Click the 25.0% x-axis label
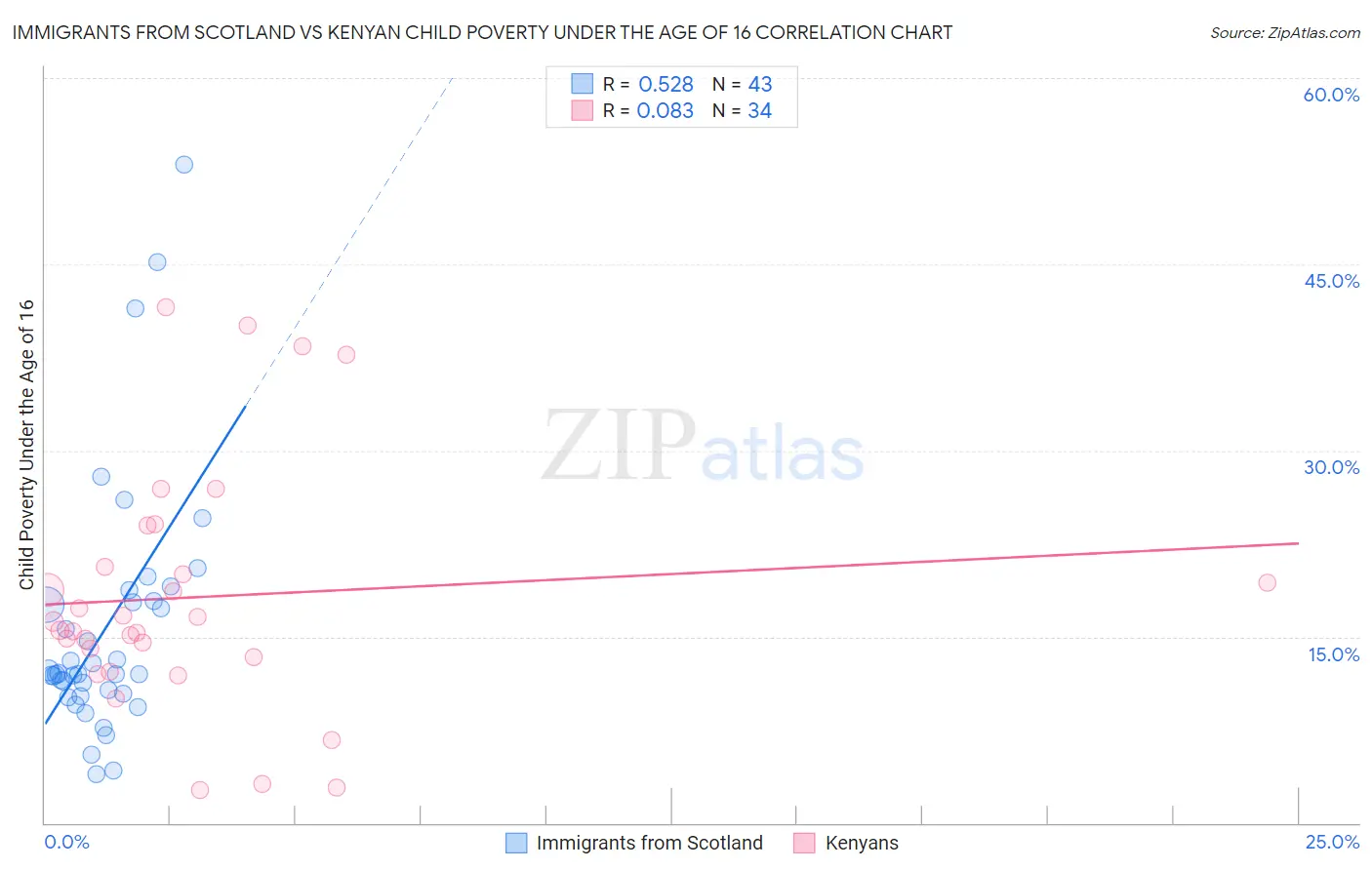The image size is (1372, 870). click(1332, 842)
